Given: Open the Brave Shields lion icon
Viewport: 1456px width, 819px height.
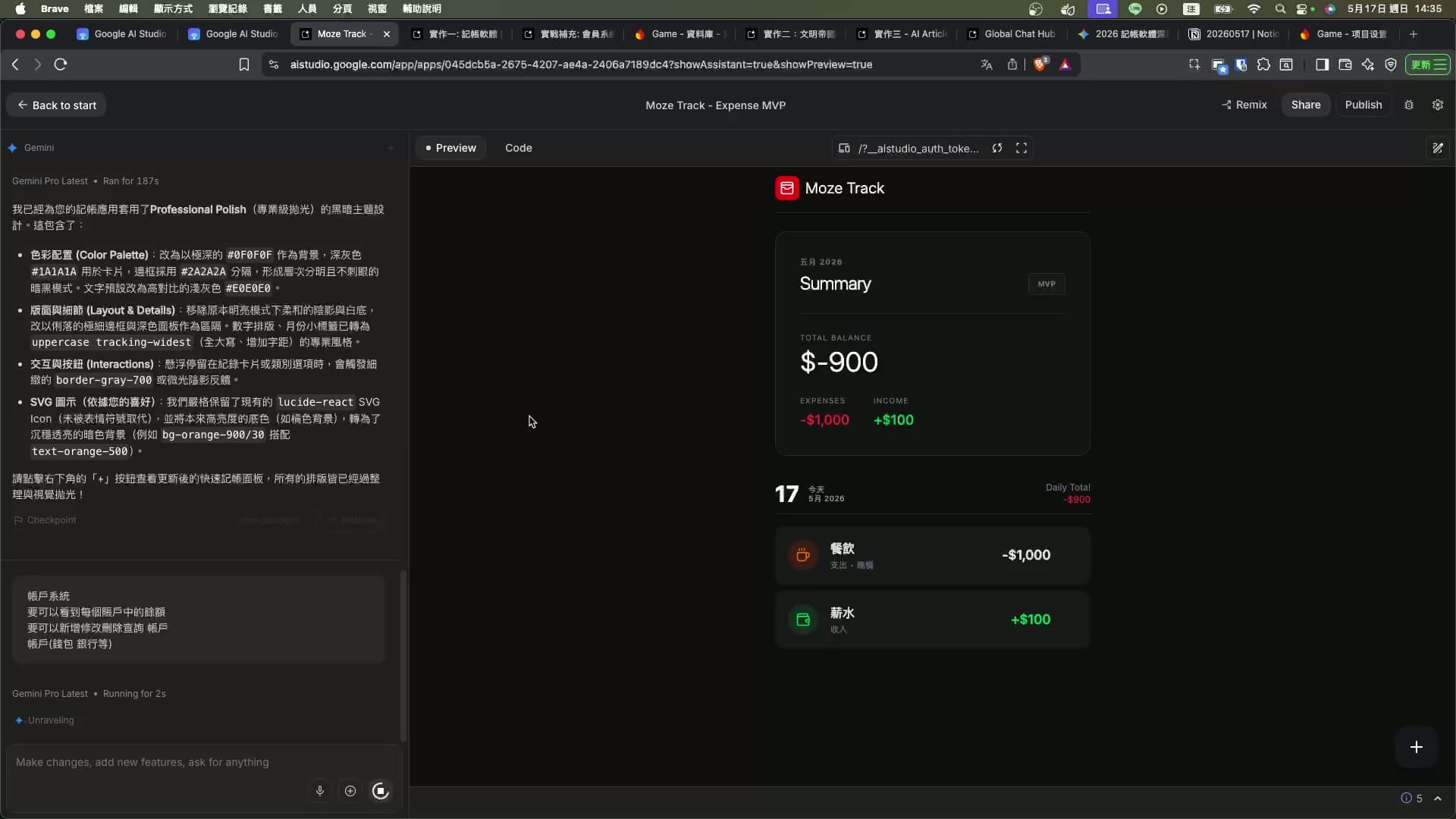Looking at the screenshot, I should pos(1040,64).
